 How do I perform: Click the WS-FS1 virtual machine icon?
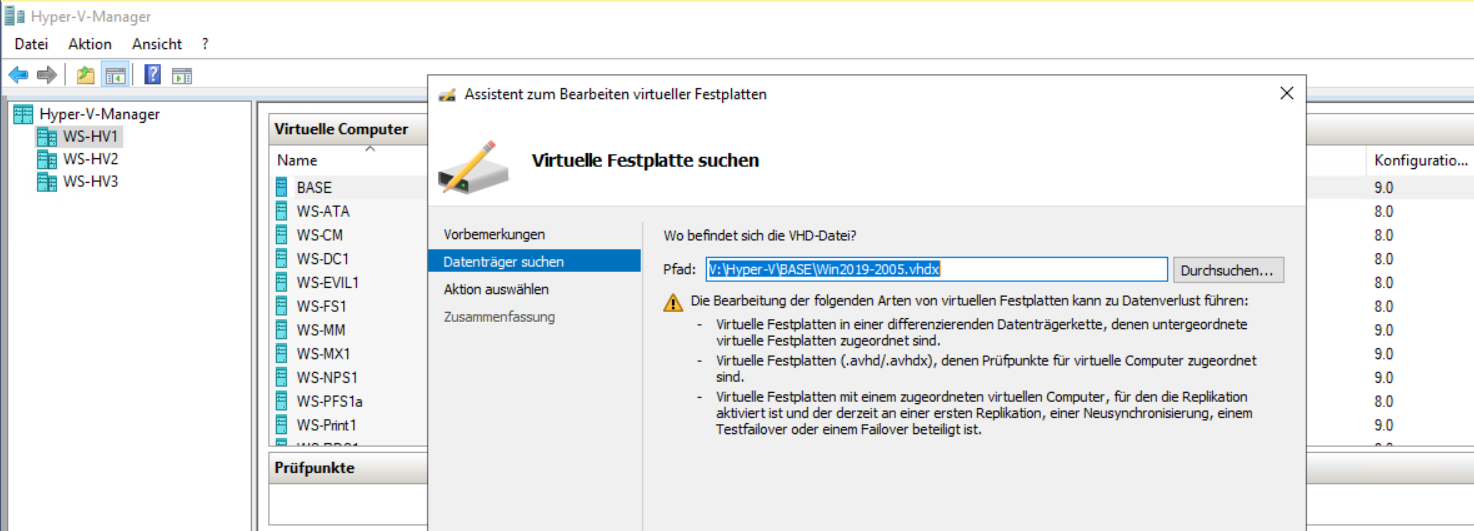coord(282,306)
